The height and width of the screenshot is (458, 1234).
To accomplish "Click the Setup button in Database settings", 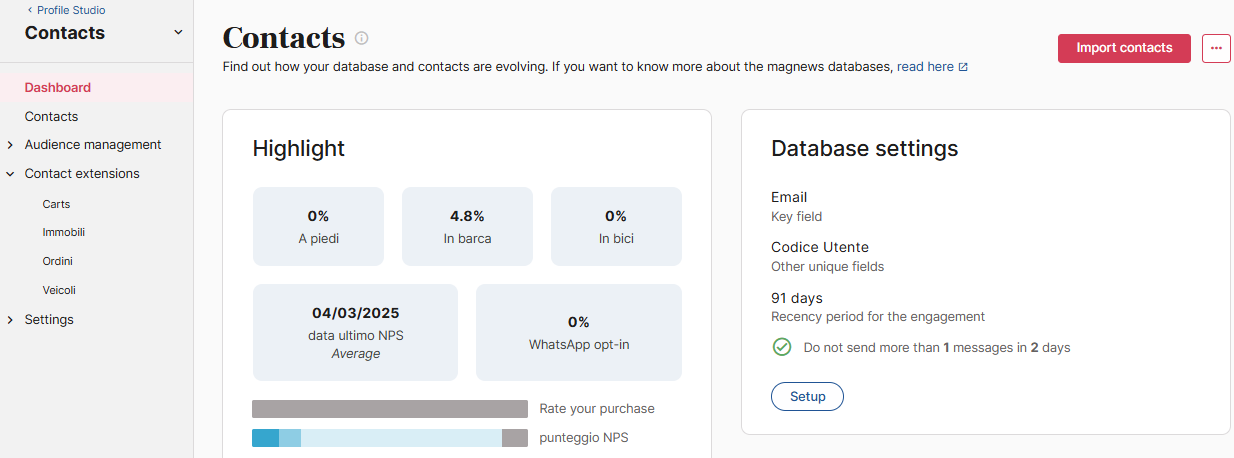I will coord(807,396).
